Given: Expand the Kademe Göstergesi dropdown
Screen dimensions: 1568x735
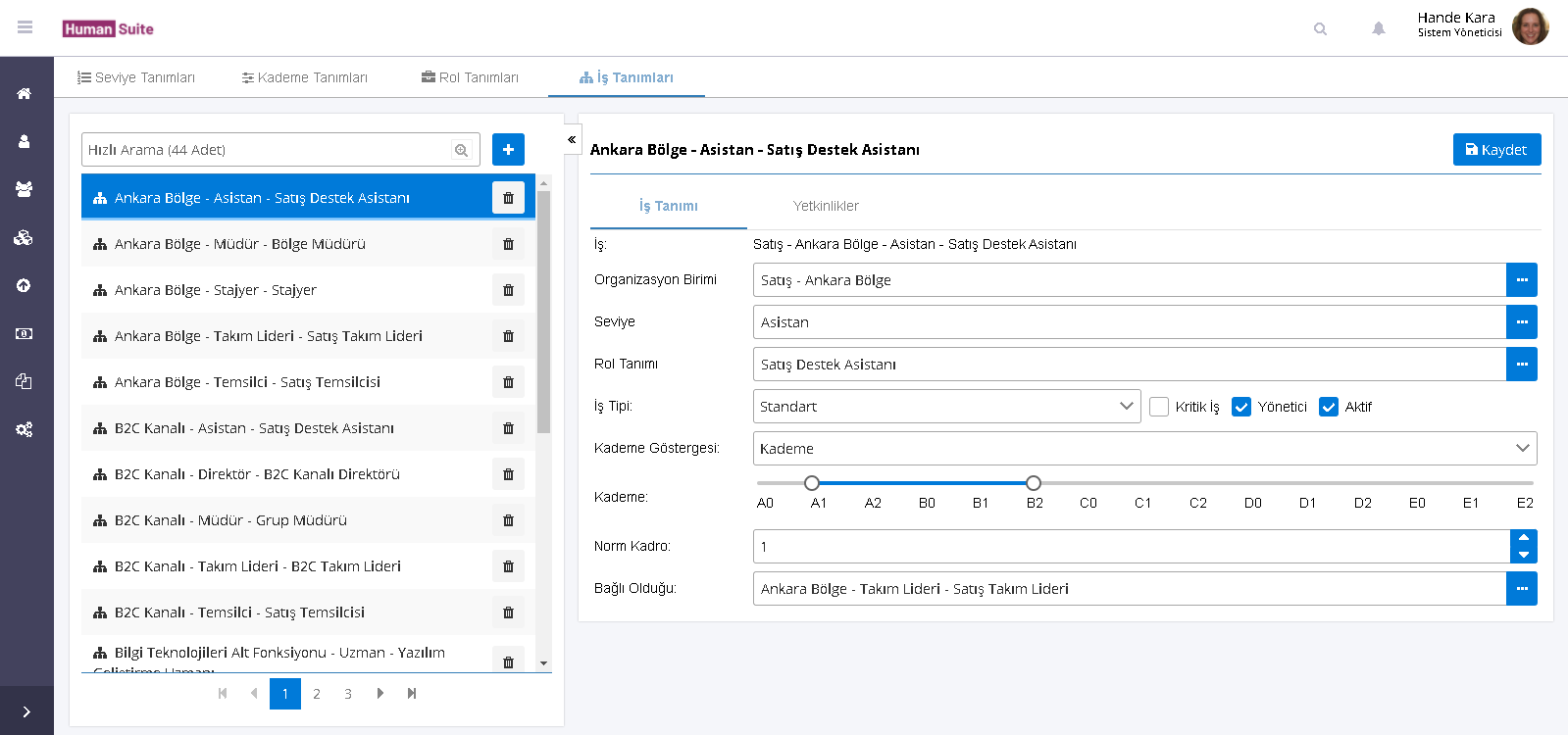Looking at the screenshot, I should click(1144, 449).
